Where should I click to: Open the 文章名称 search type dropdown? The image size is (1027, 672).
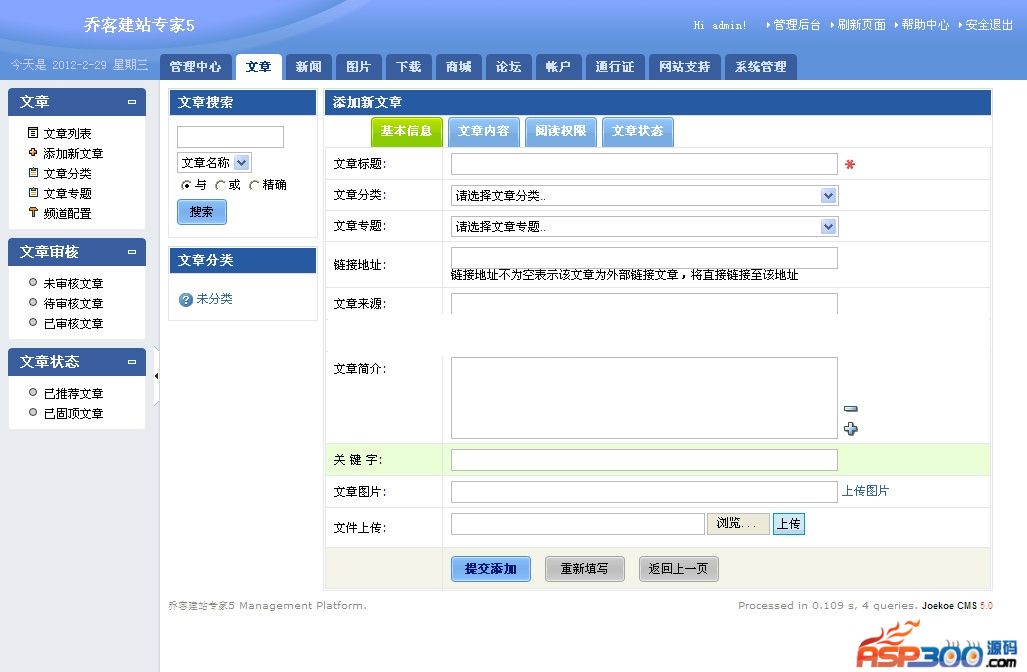(241, 162)
